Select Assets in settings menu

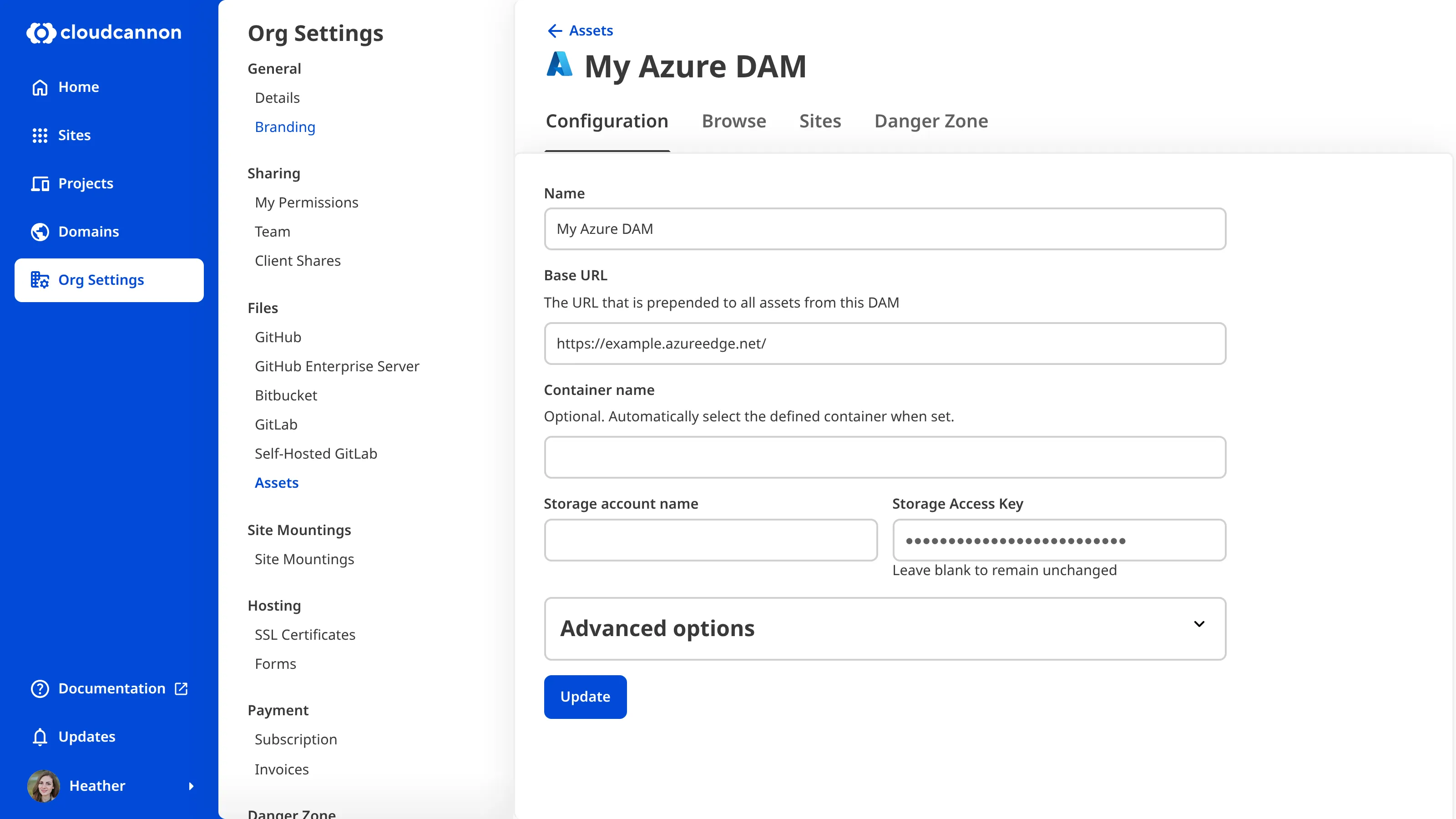pos(276,483)
